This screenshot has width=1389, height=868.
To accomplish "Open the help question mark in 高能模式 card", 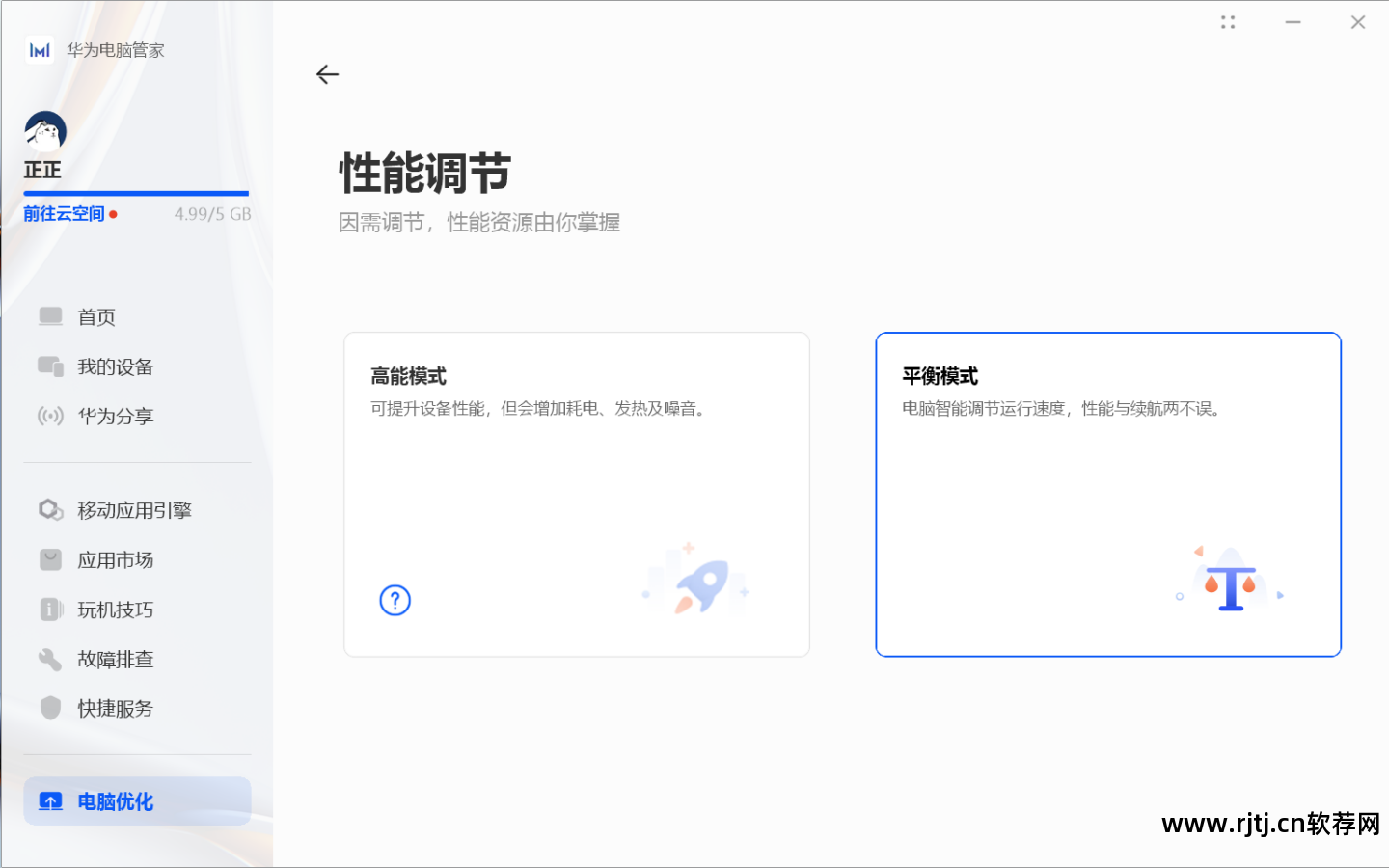I will 395,600.
